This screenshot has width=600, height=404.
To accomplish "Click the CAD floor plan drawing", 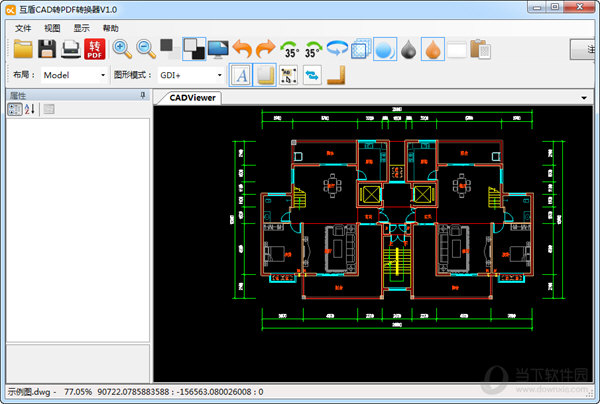I will pyautogui.click(x=397, y=220).
